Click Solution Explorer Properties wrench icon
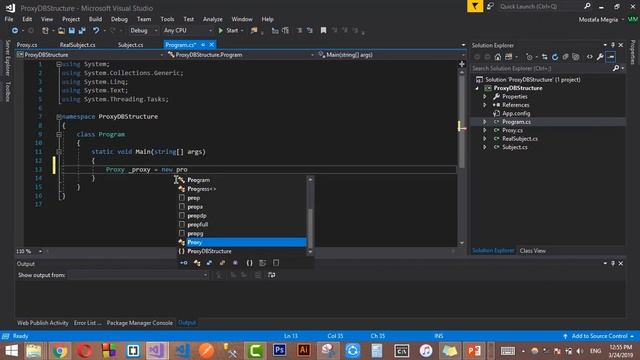 [x=600, y=57]
